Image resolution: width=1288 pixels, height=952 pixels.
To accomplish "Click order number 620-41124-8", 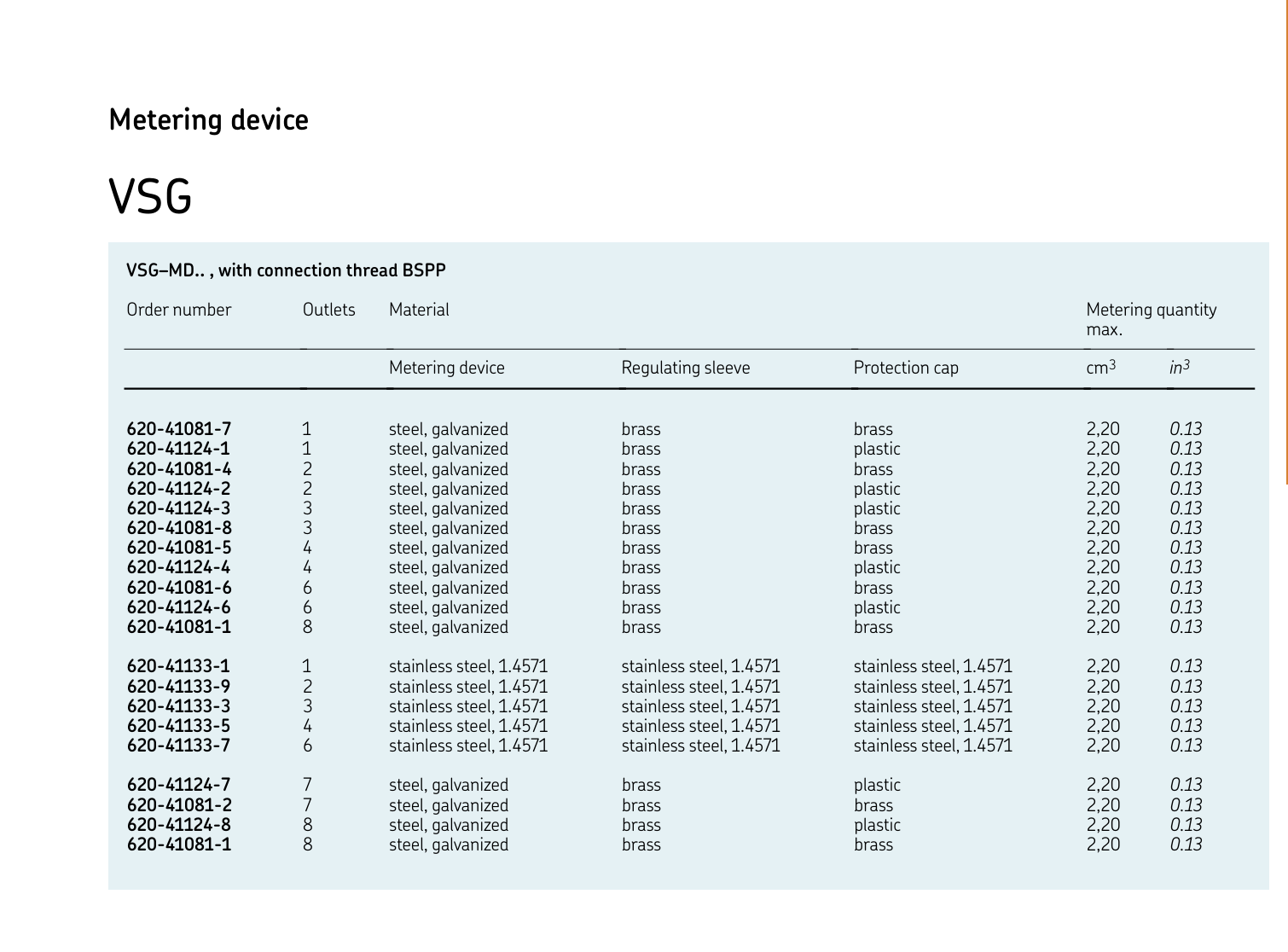I will [178, 825].
